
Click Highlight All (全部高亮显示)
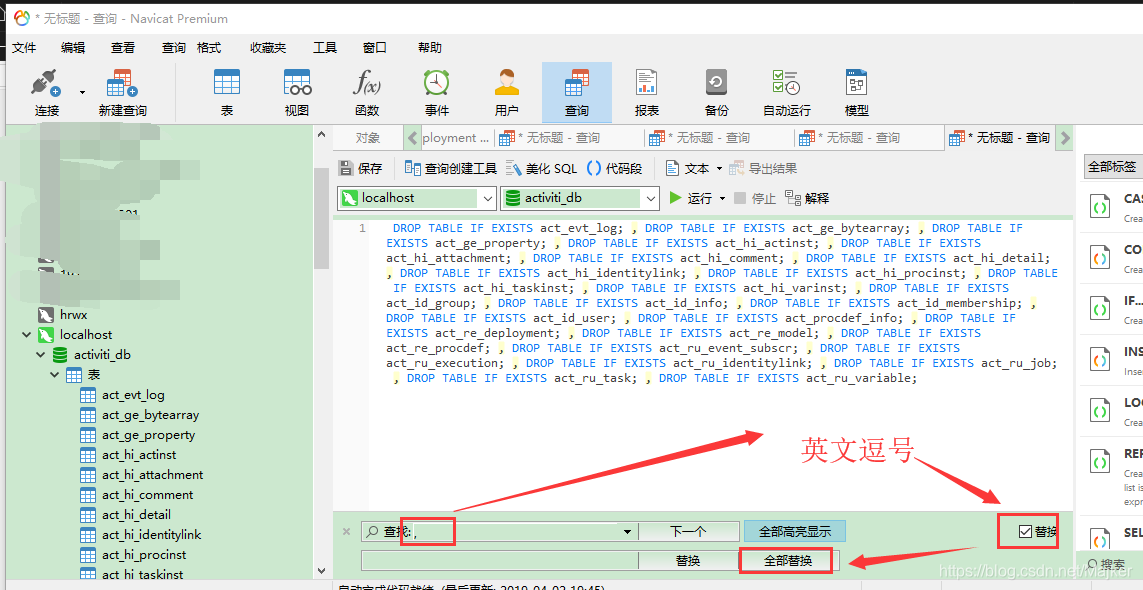[x=795, y=532]
